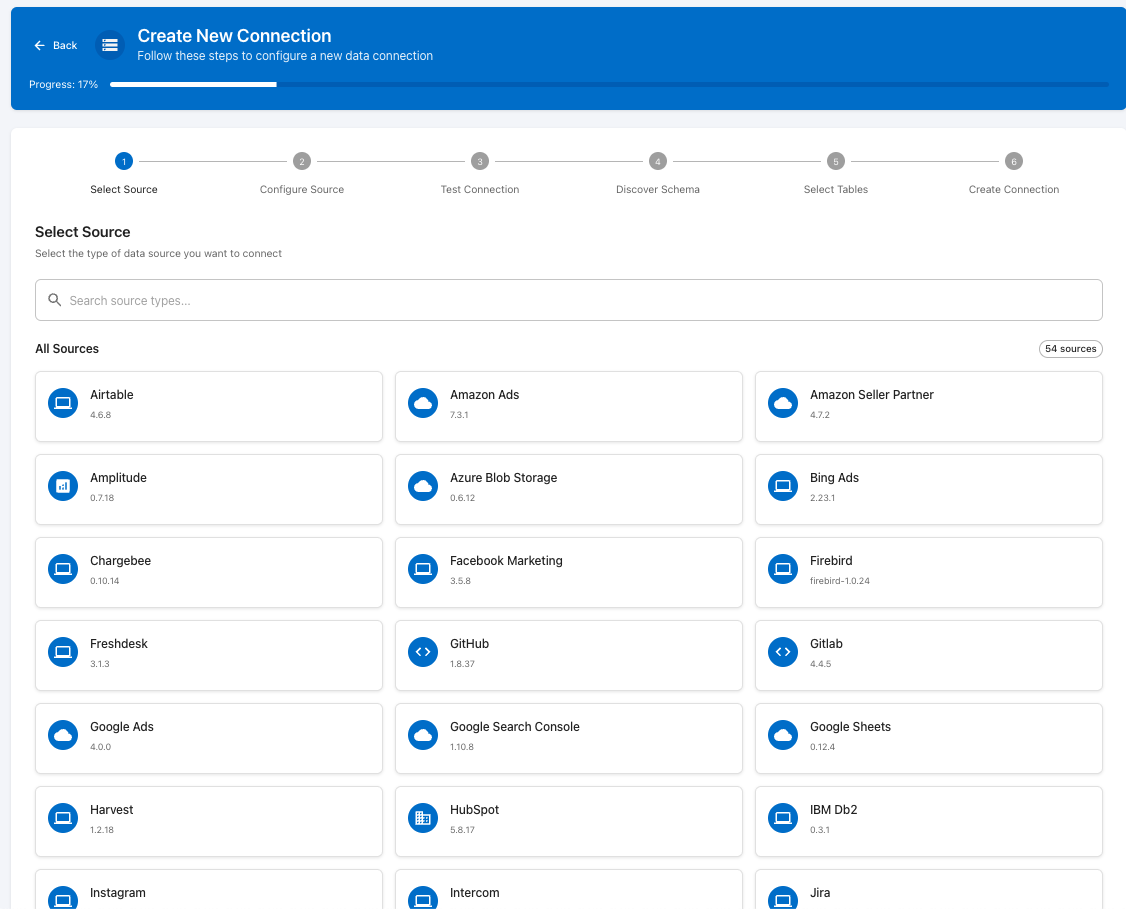Select the Jira name label
This screenshot has width=1126, height=909.
[x=820, y=893]
